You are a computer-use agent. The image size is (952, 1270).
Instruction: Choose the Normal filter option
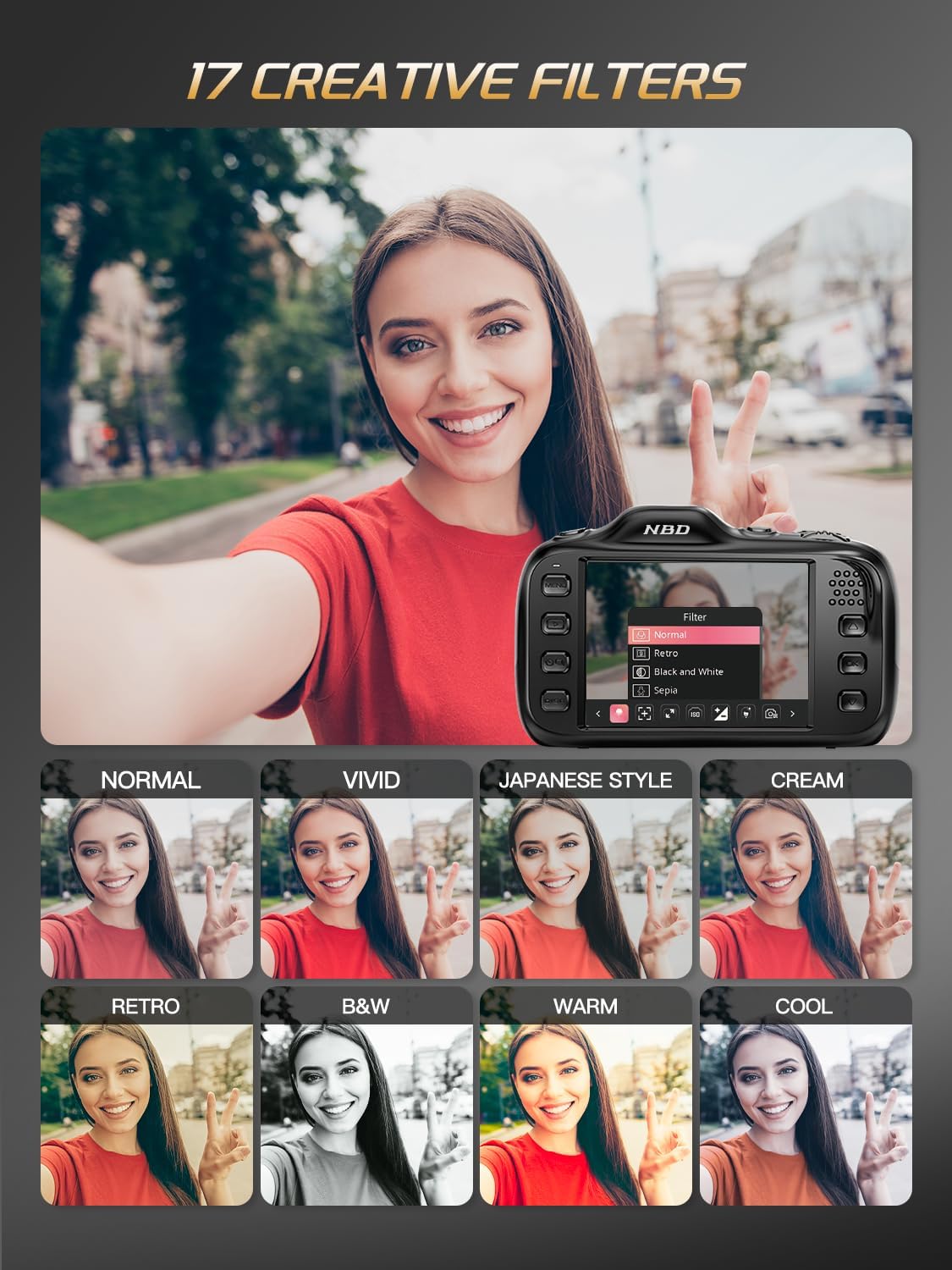669,634
